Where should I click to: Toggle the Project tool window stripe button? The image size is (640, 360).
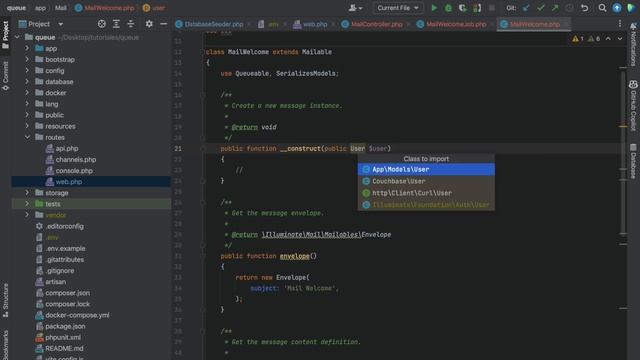tap(5, 35)
